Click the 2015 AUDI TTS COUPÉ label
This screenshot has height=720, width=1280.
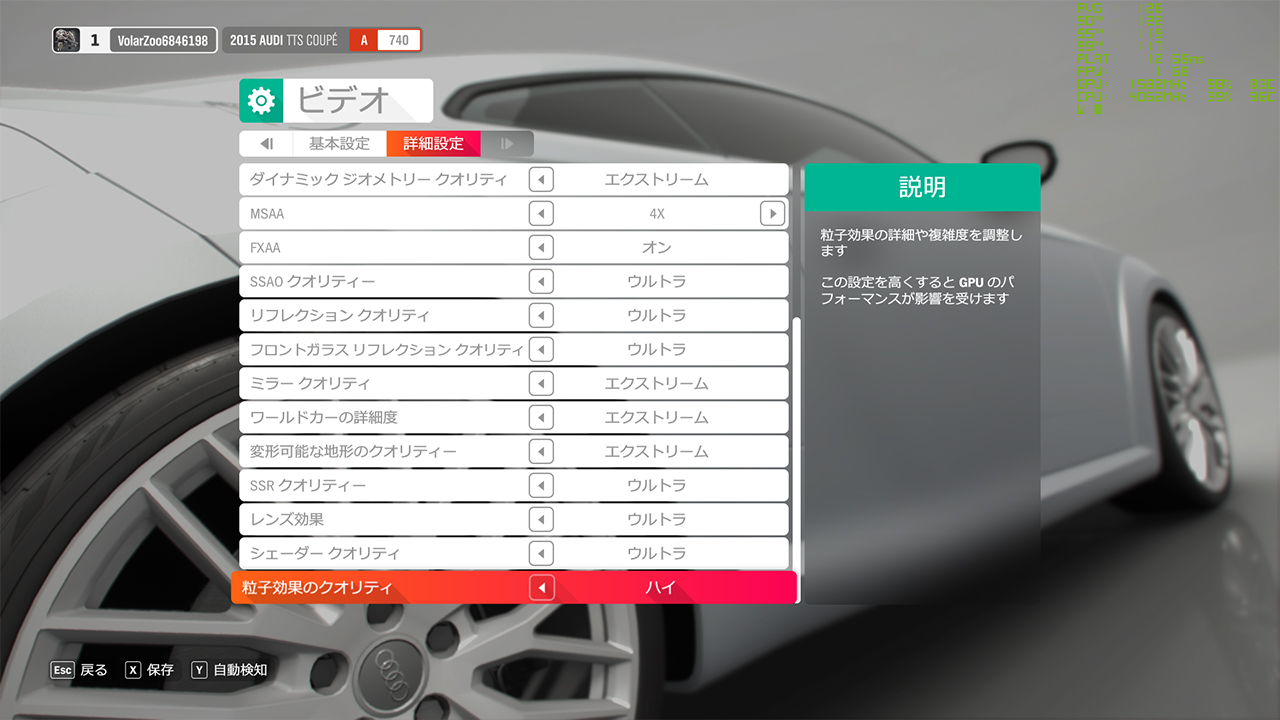284,40
